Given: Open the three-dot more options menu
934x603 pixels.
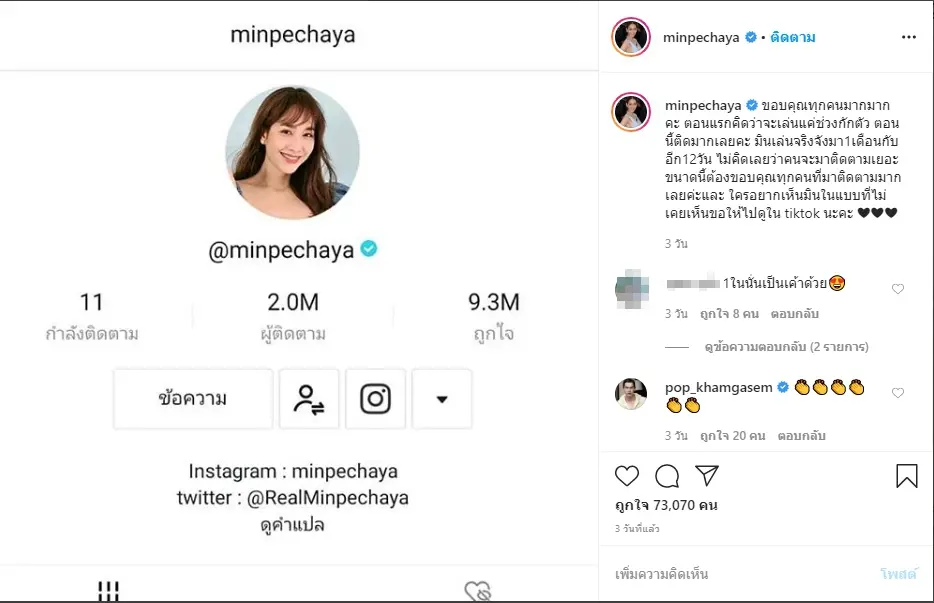Looking at the screenshot, I should (x=908, y=37).
